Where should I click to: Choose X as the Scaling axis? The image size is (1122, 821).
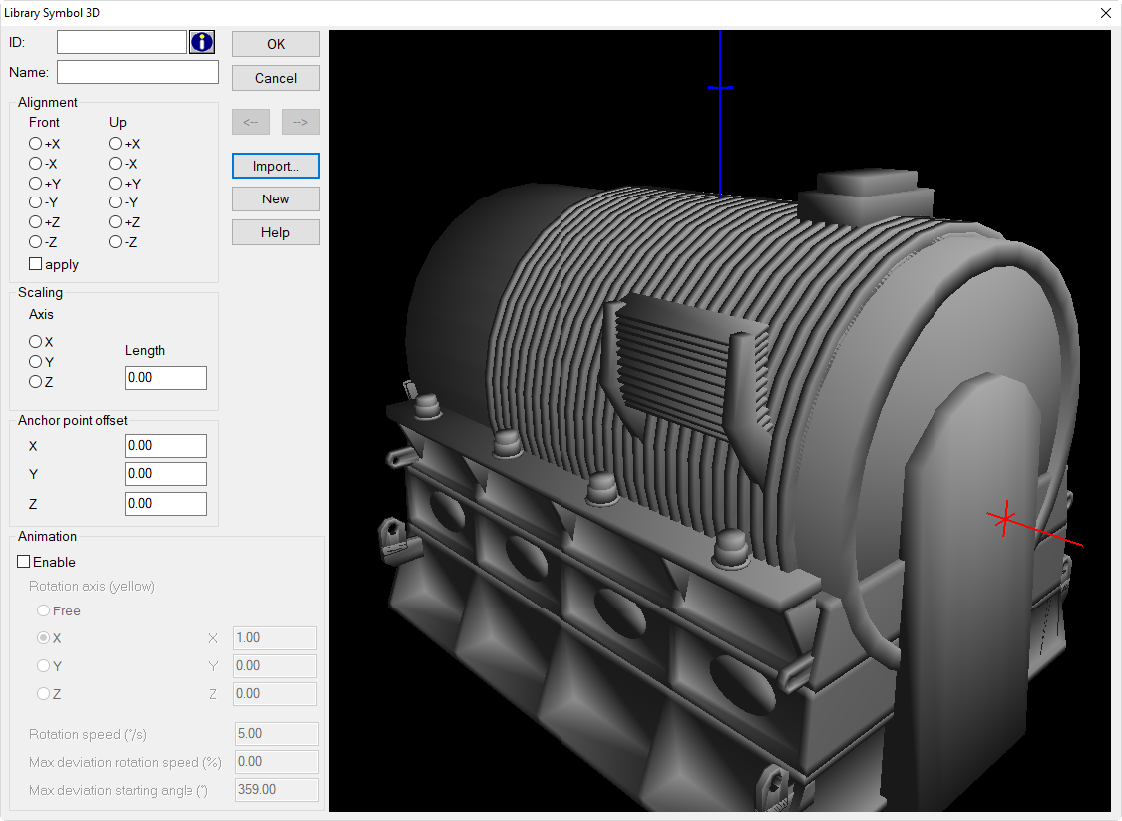(x=35, y=341)
